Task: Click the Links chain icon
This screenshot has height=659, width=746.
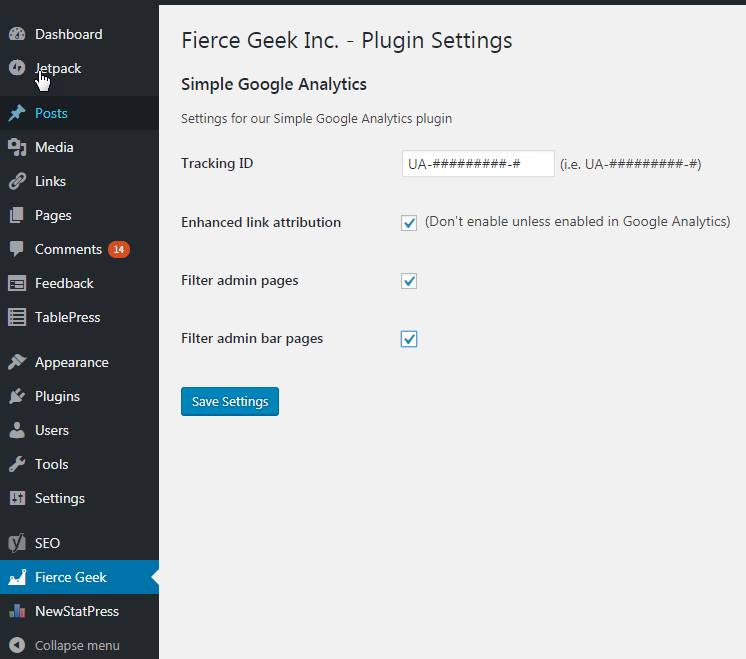Action: click(x=17, y=181)
